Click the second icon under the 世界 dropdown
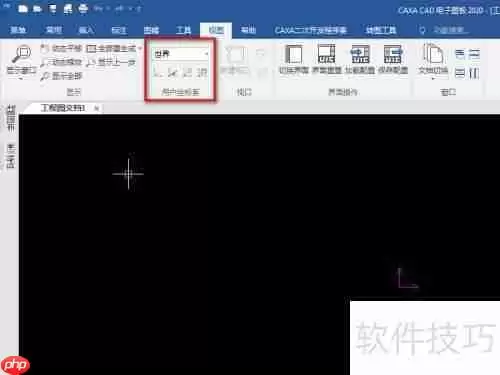Image resolution: width=500 pixels, height=375 pixels. click(x=173, y=72)
